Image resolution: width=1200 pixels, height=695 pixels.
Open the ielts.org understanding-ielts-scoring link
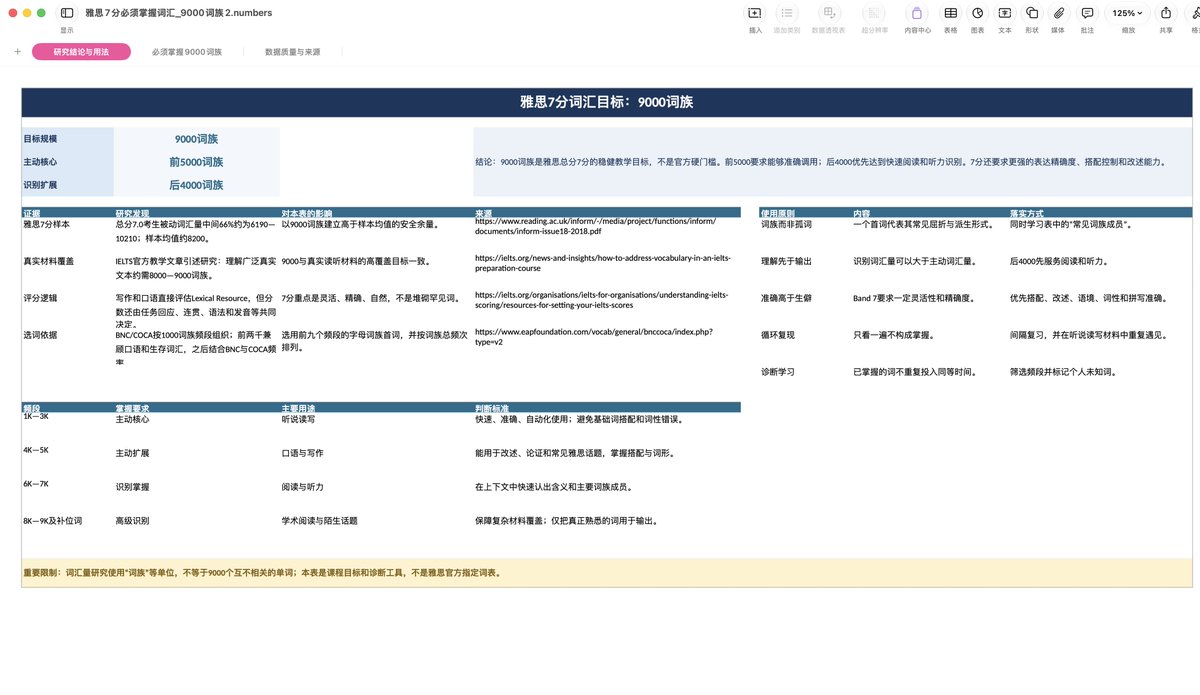pyautogui.click(x=602, y=300)
